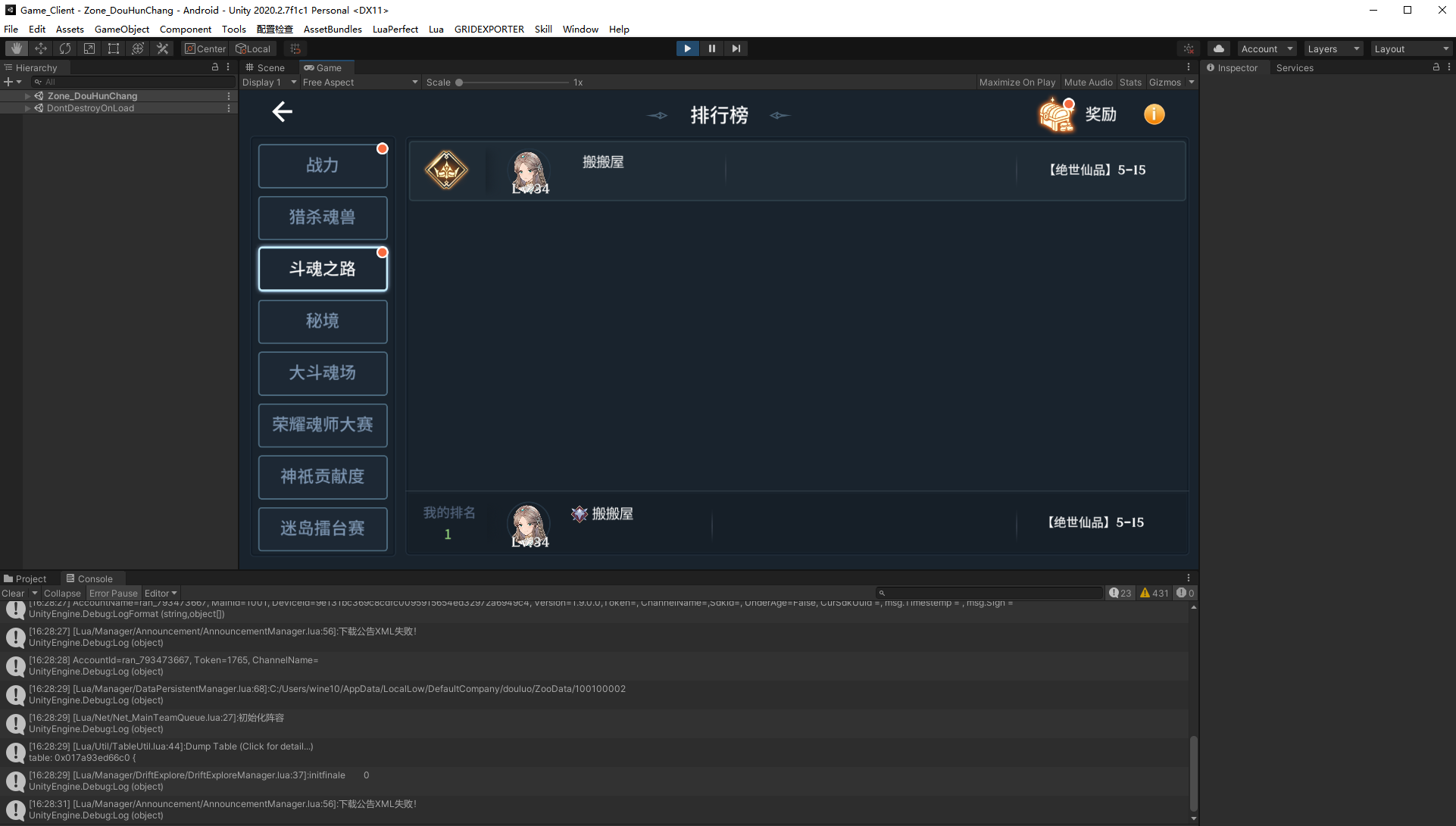1456x826 pixels.
Task: Click the 大斗魂场 ranking button
Action: [323, 373]
